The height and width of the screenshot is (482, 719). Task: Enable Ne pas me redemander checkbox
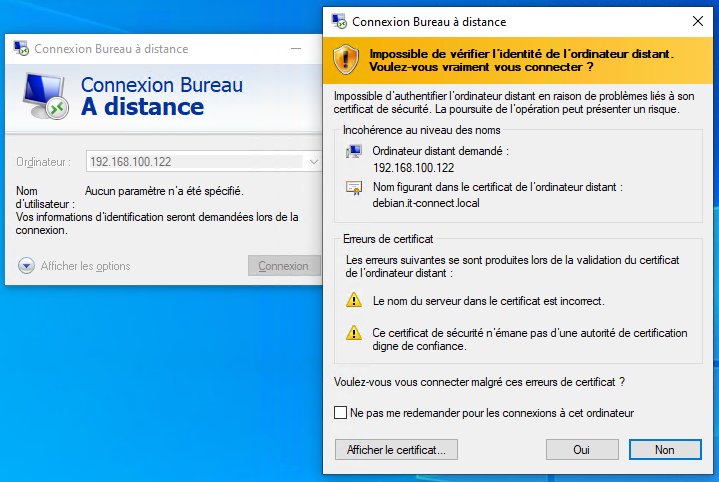340,413
